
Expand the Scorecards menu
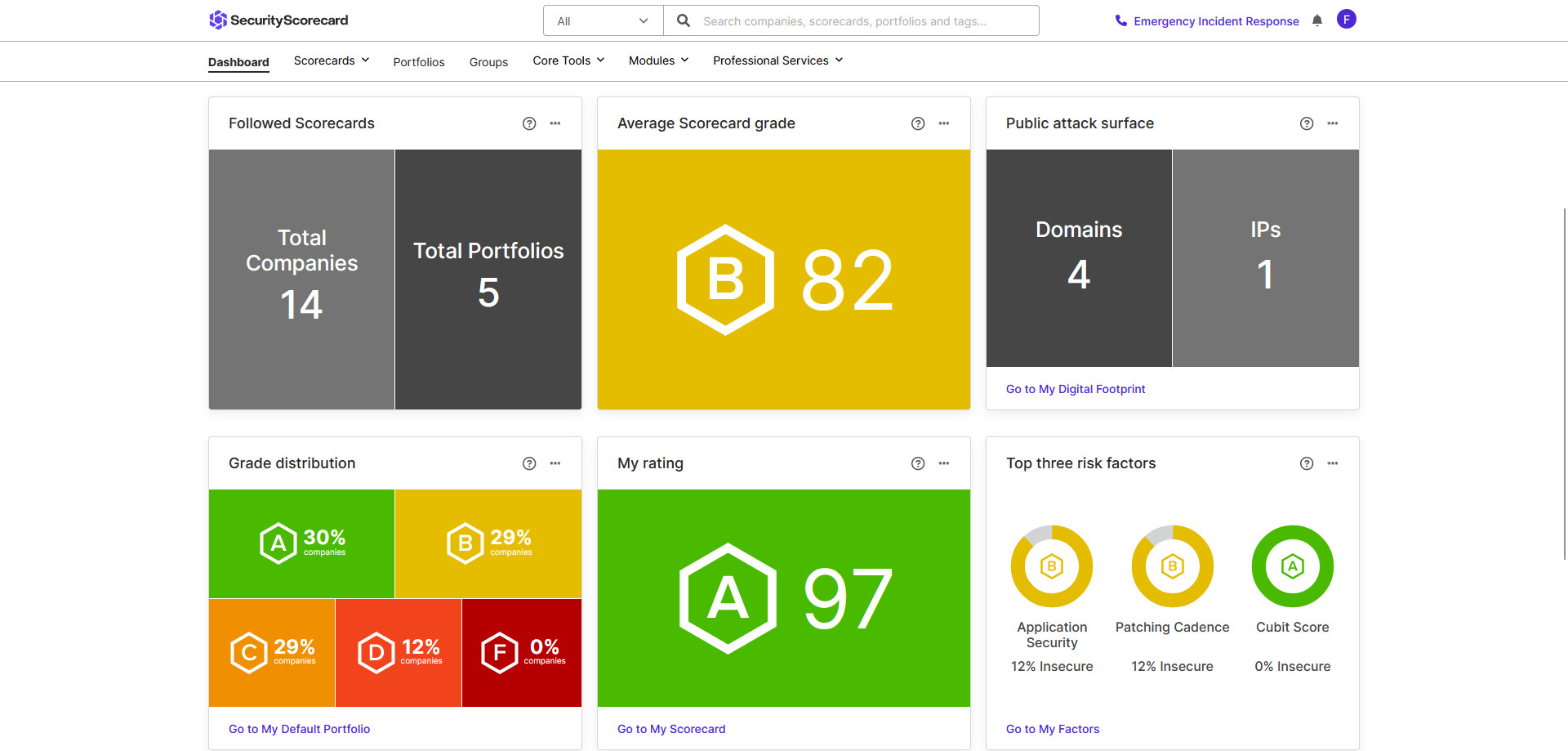click(x=332, y=60)
